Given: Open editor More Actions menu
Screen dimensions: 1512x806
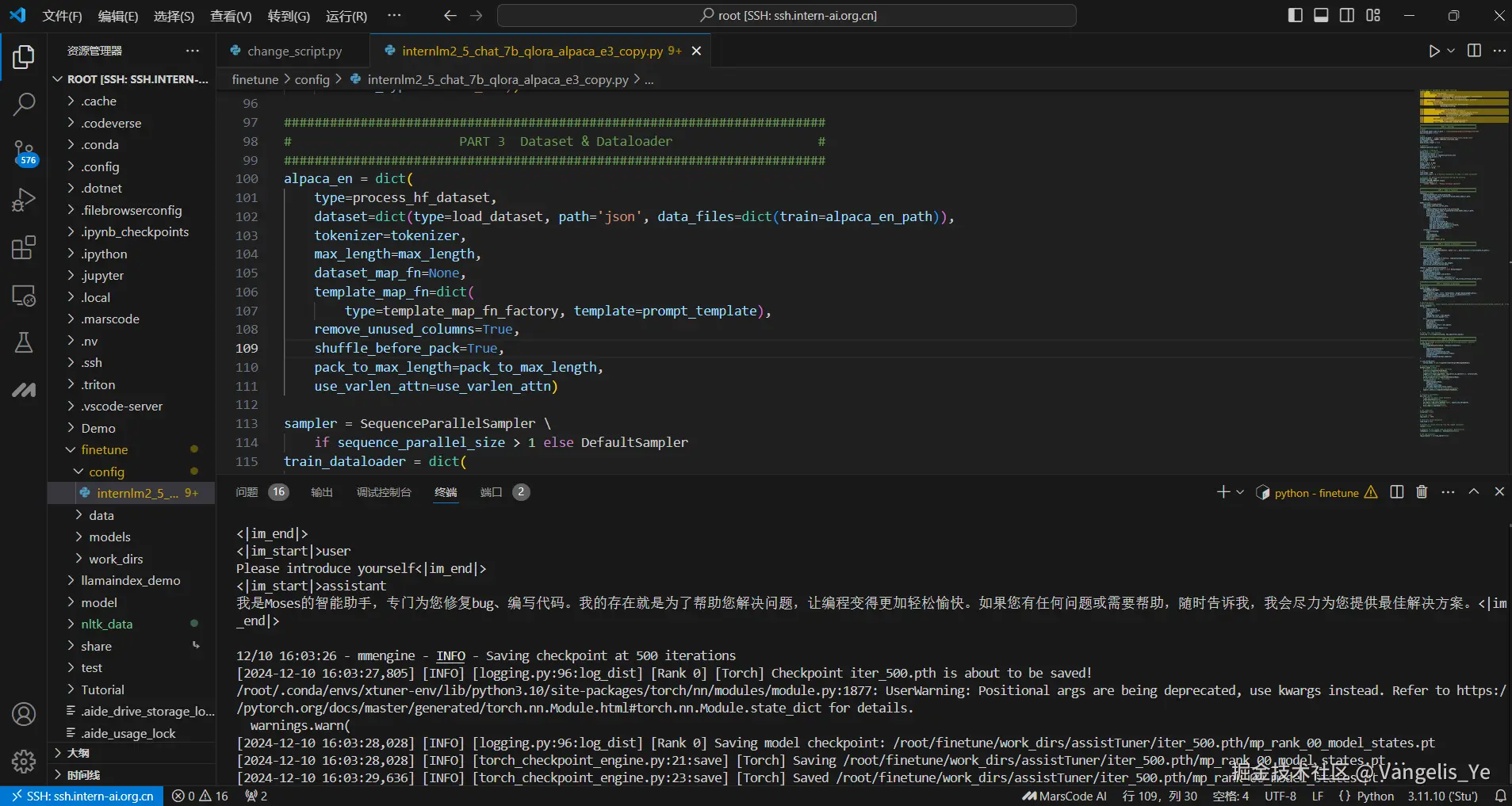Looking at the screenshot, I should (1499, 51).
